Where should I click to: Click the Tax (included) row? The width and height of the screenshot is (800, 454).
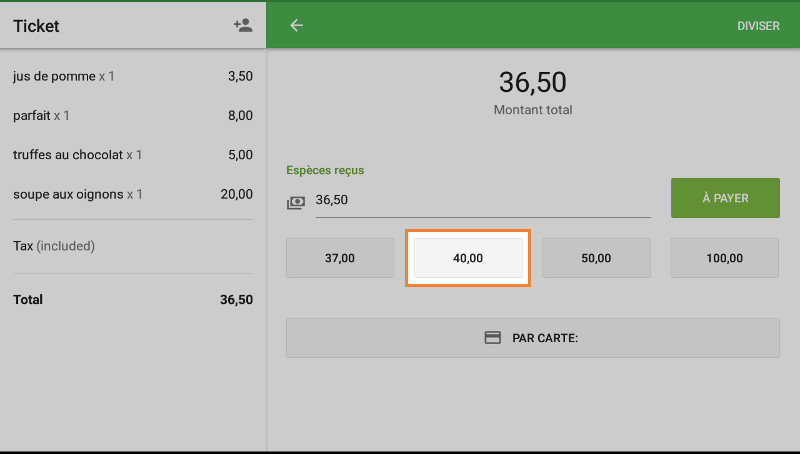click(132, 246)
